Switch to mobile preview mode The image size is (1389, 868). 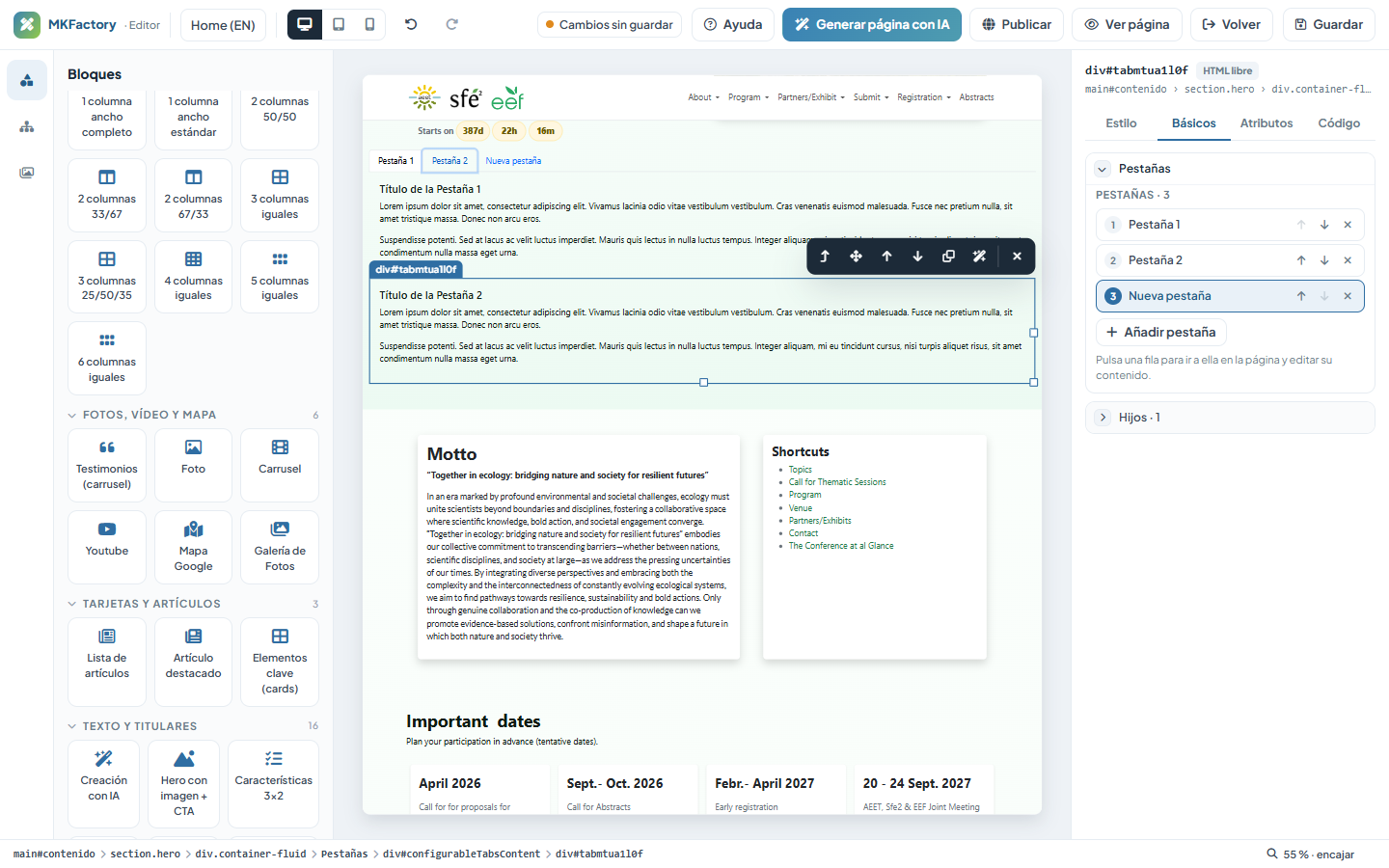369,24
